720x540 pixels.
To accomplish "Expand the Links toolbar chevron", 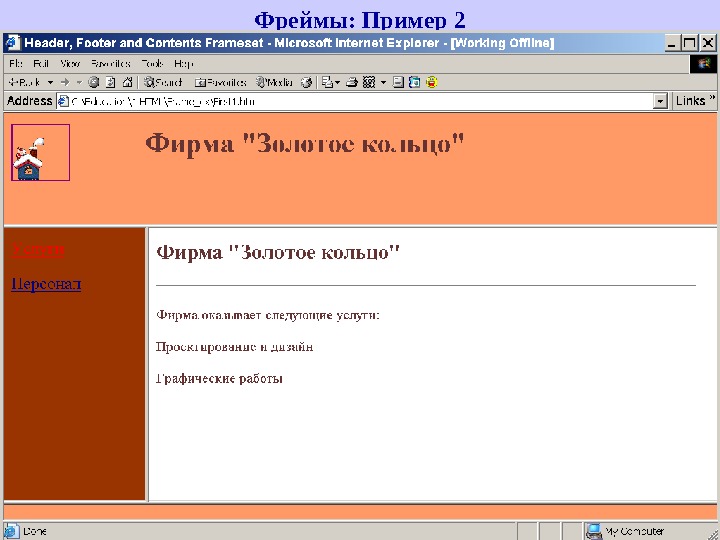I will click(x=712, y=98).
